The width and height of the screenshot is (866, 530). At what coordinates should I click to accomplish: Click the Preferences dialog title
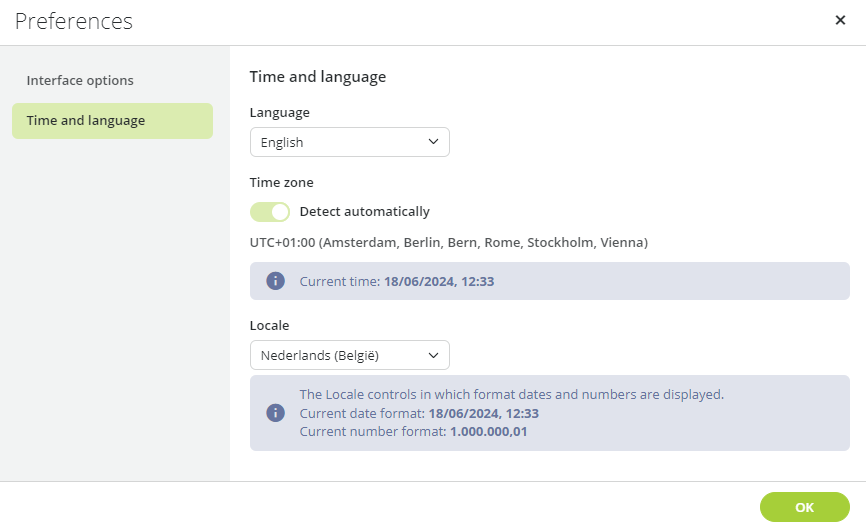click(74, 21)
